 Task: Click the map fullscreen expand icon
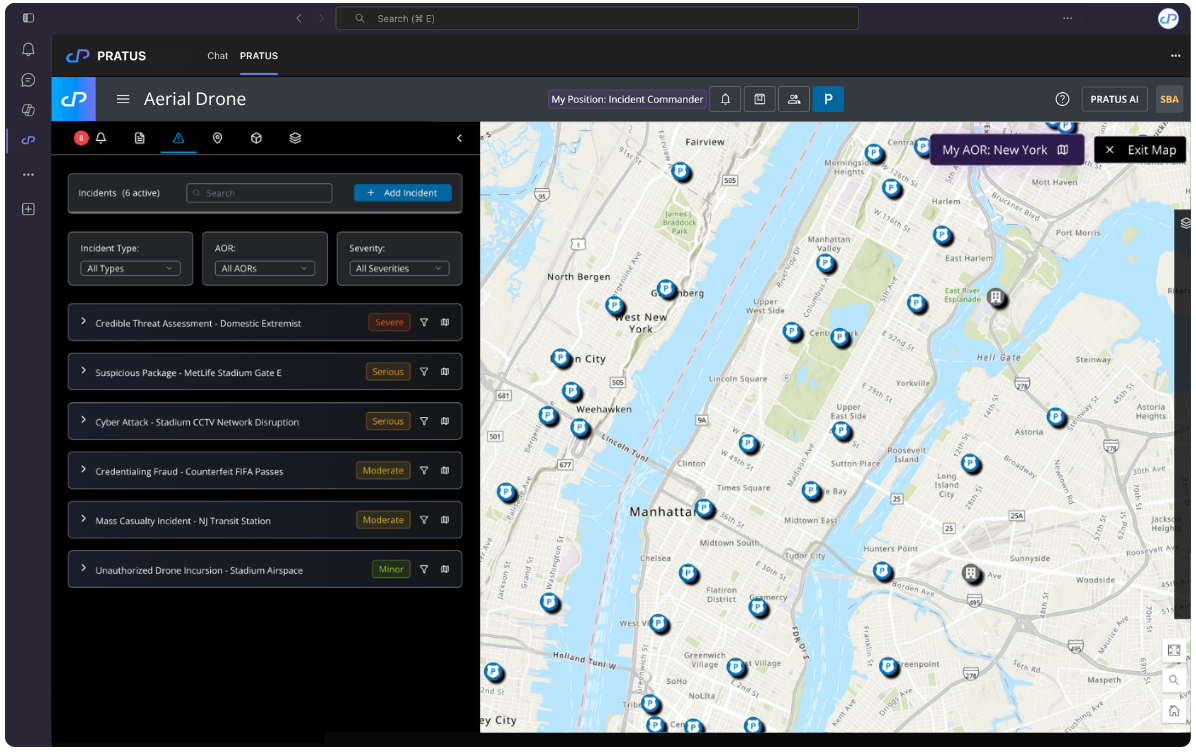pyautogui.click(x=1174, y=651)
